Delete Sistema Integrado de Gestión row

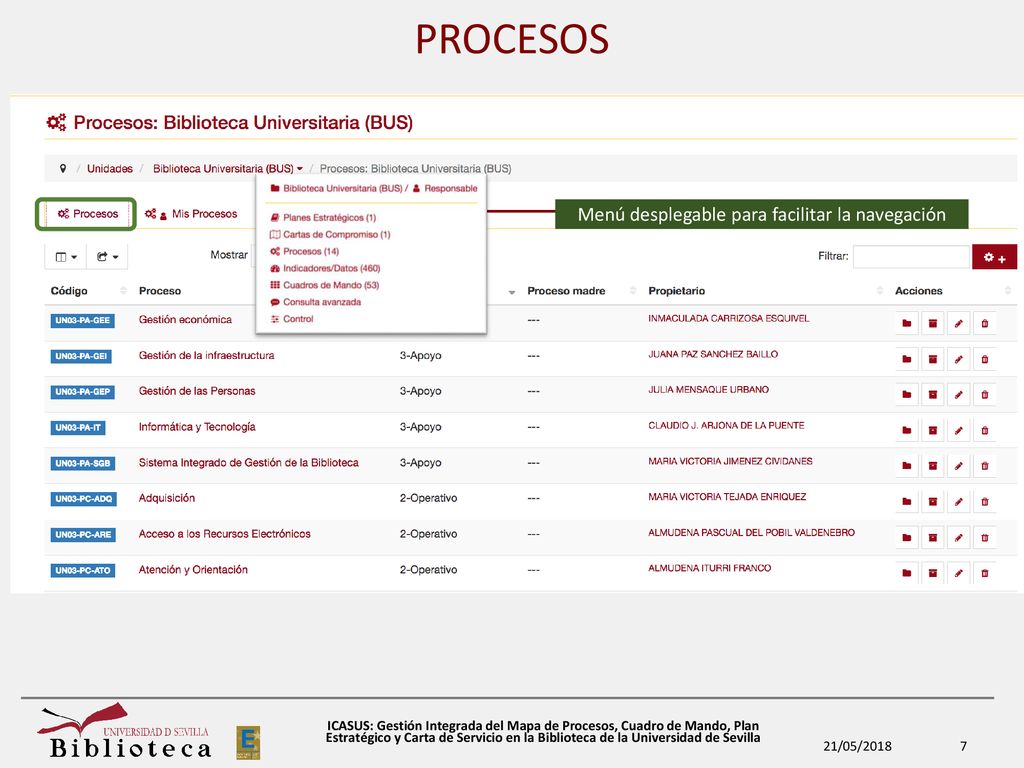985,466
